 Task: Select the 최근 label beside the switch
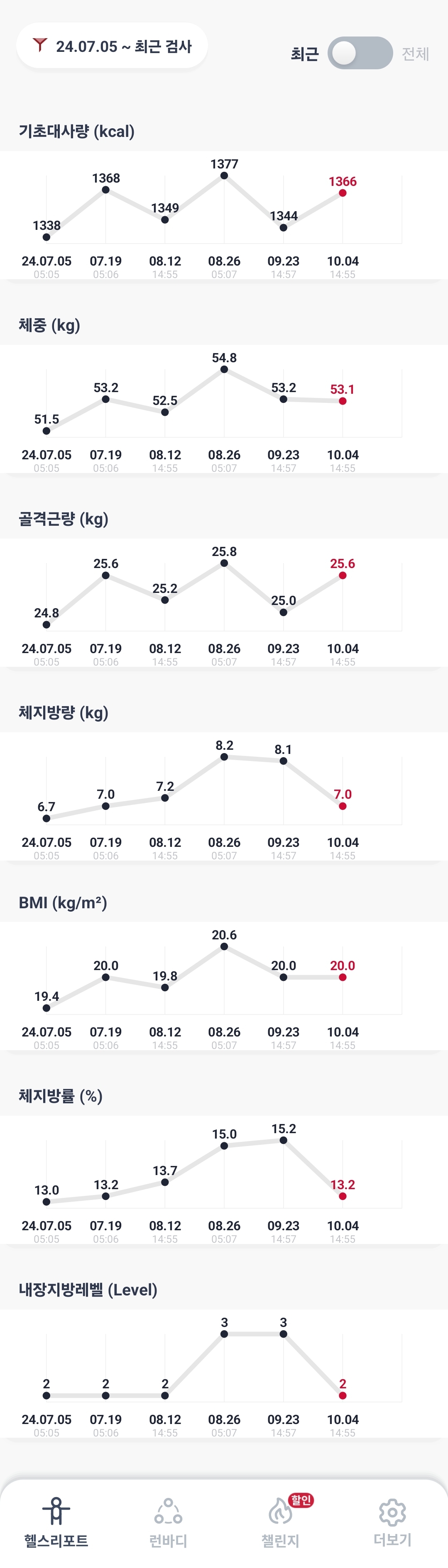[304, 54]
